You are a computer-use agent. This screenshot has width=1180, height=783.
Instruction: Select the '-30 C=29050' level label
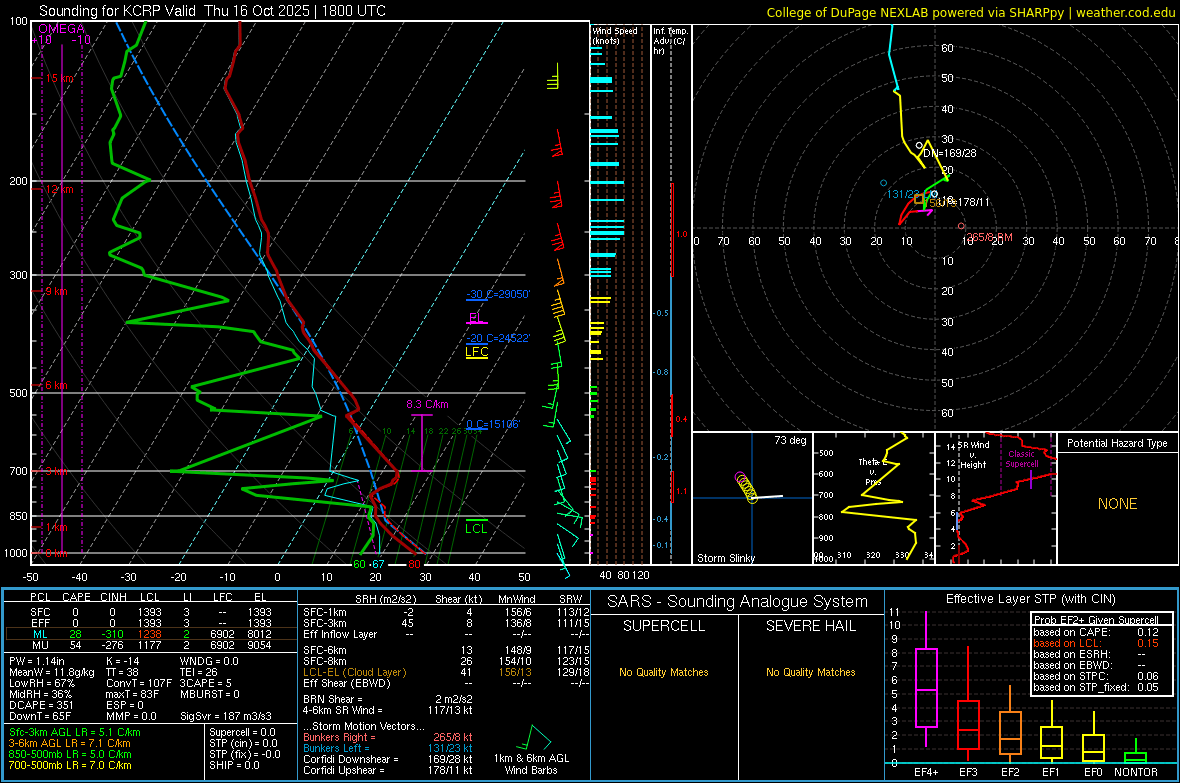(498, 294)
